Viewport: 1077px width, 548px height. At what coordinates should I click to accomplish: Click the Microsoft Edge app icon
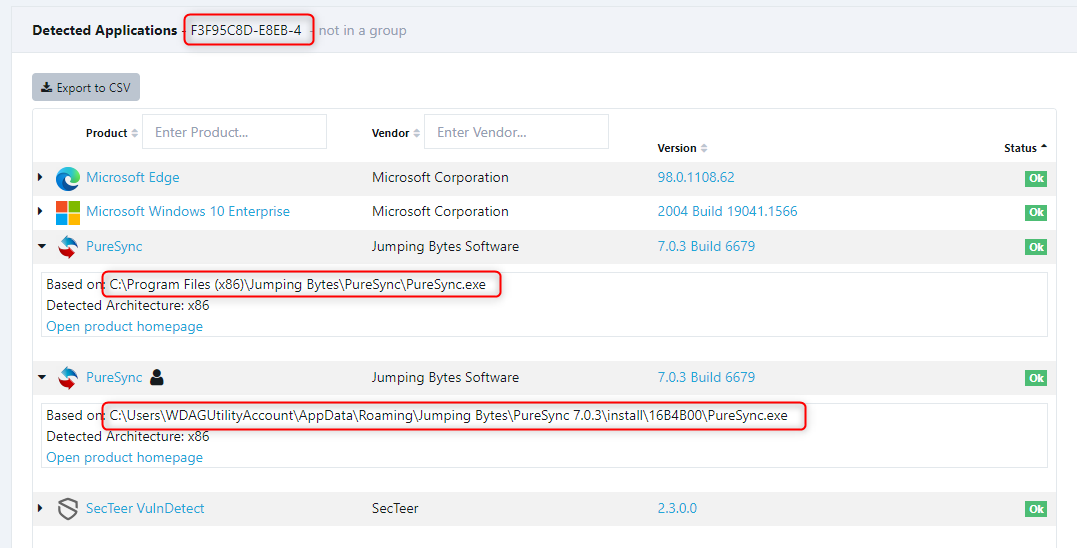coord(67,179)
